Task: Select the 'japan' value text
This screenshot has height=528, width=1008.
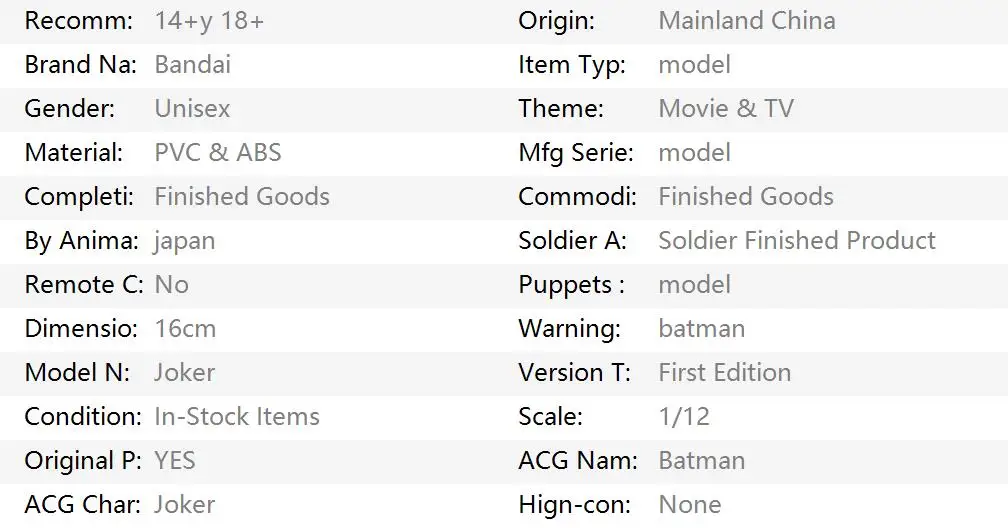Action: [184, 241]
